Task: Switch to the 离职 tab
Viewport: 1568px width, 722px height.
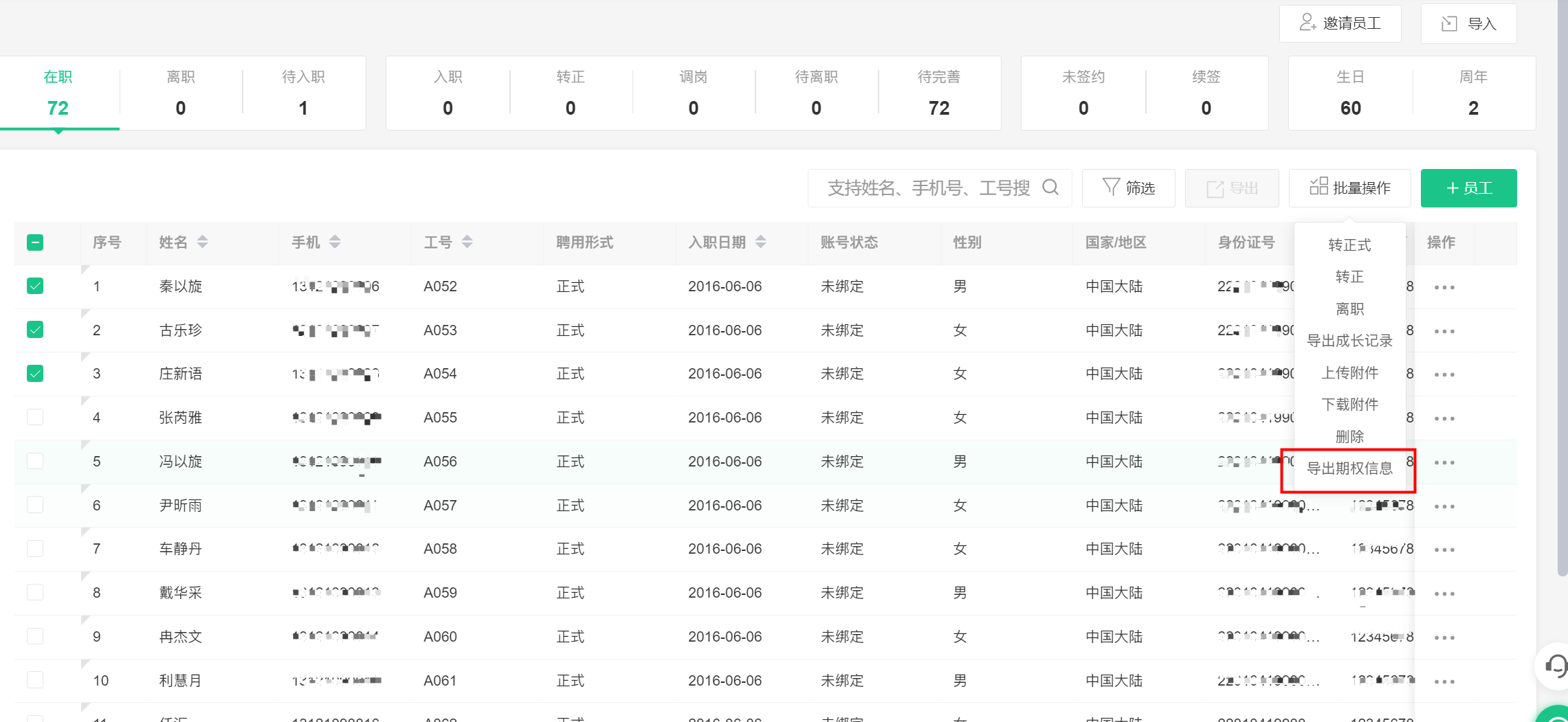Action: pyautogui.click(x=180, y=93)
